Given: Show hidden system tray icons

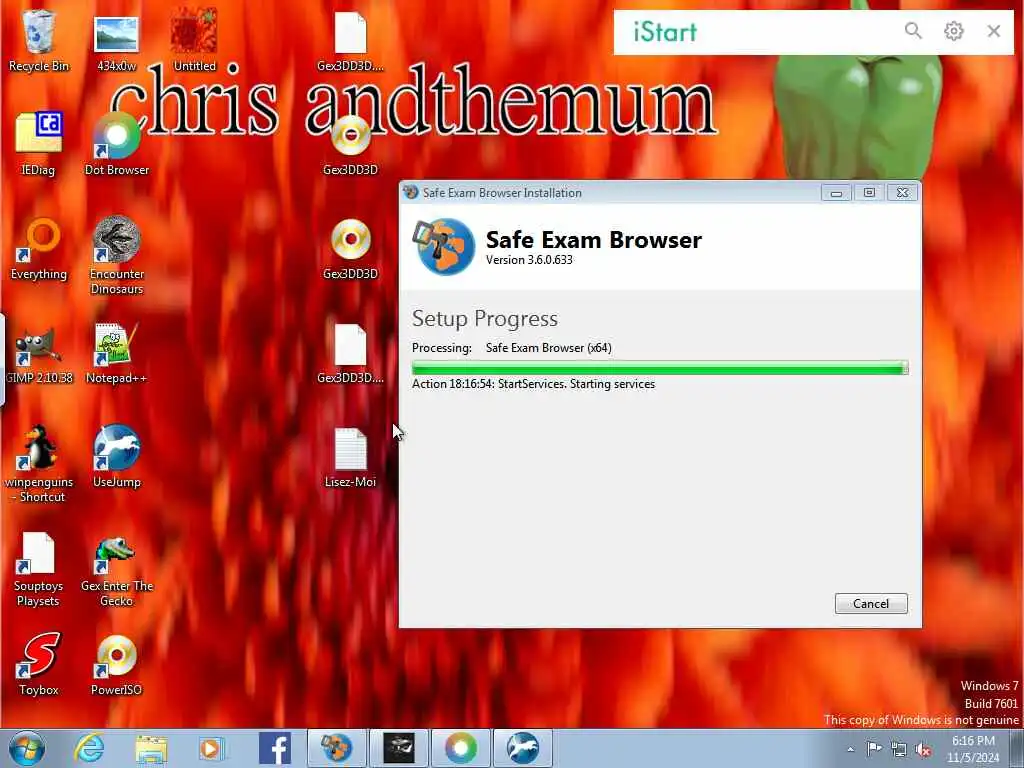Looking at the screenshot, I should pyautogui.click(x=850, y=749).
